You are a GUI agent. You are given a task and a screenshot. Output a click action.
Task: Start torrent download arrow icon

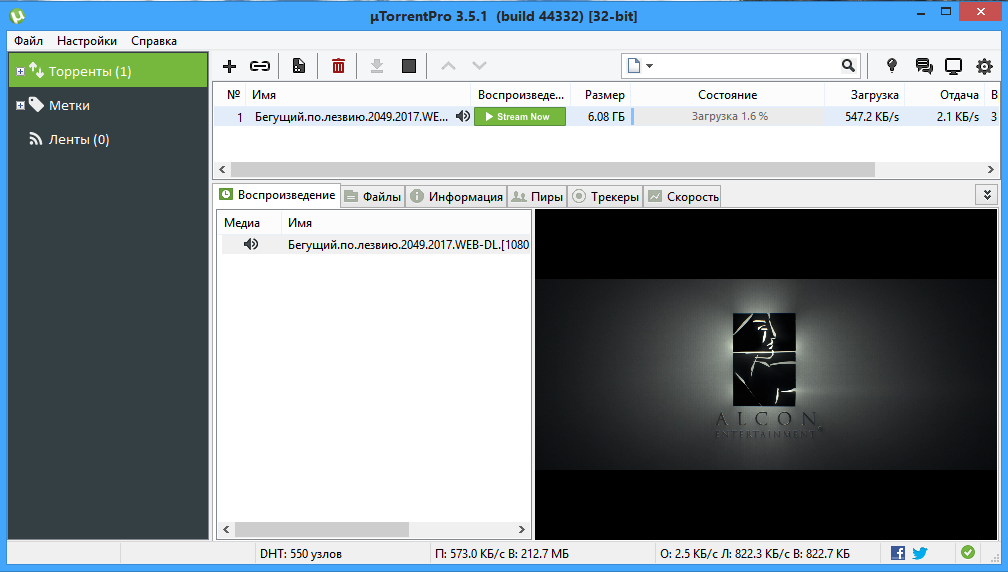coord(377,66)
